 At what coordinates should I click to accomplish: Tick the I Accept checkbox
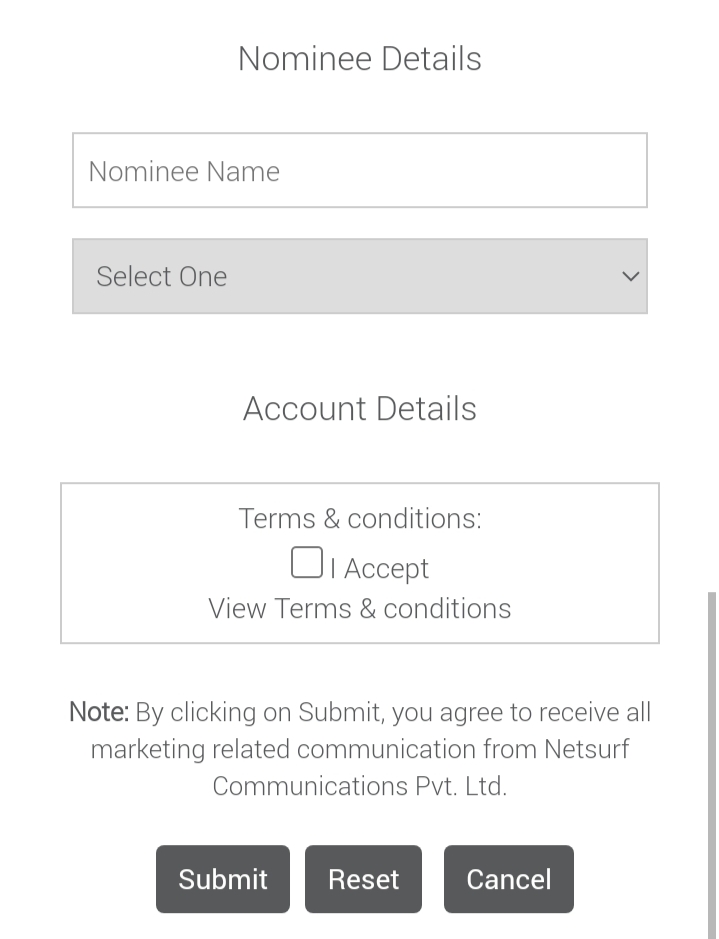pos(307,563)
